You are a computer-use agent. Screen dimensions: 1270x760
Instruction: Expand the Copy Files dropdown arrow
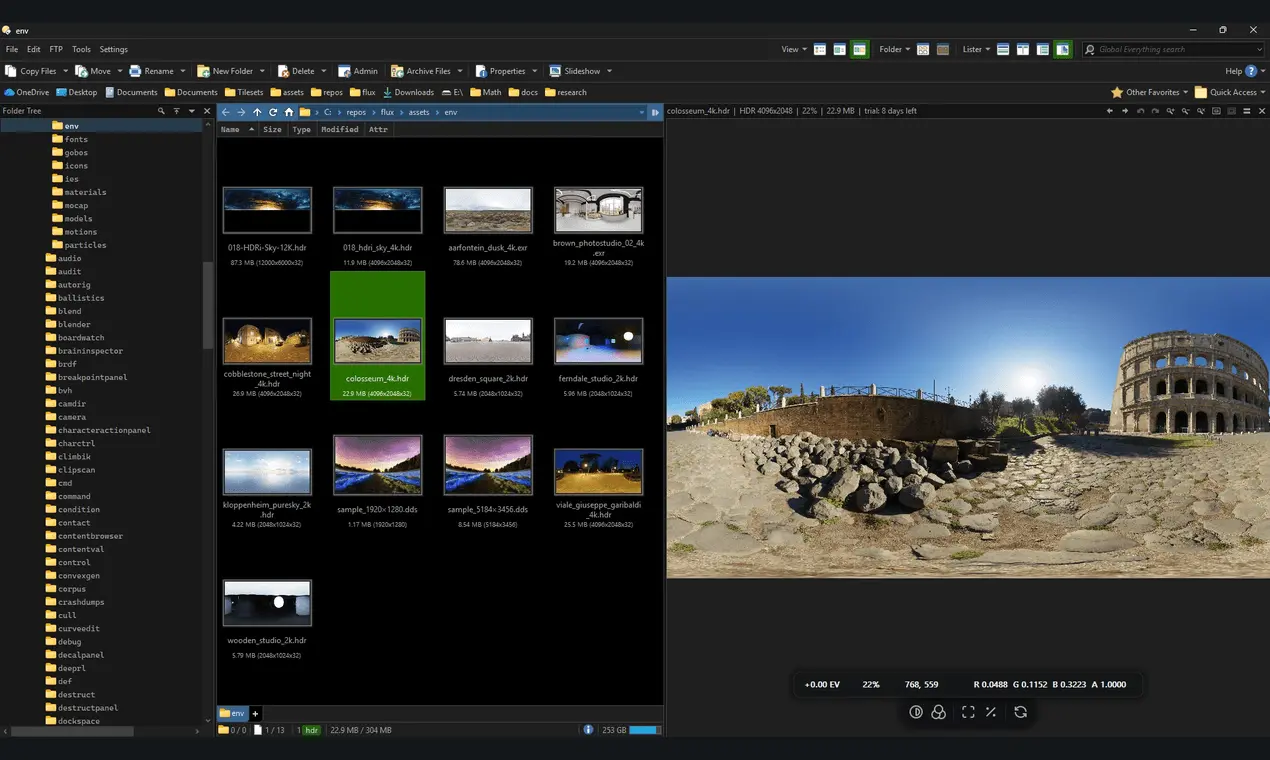(66, 71)
